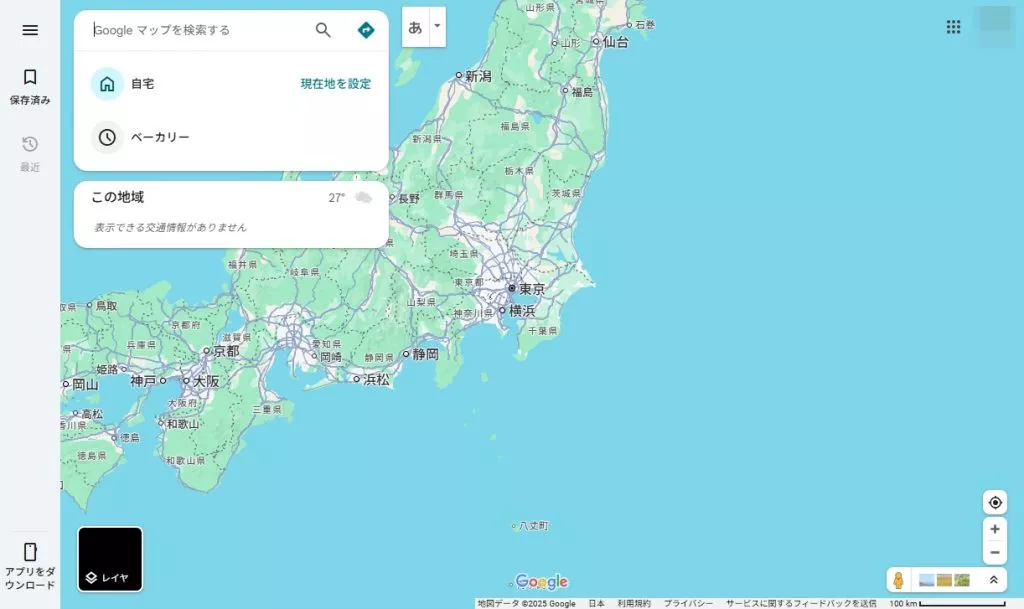
Task: Click the 横浜 city label on map
Action: 522,311
